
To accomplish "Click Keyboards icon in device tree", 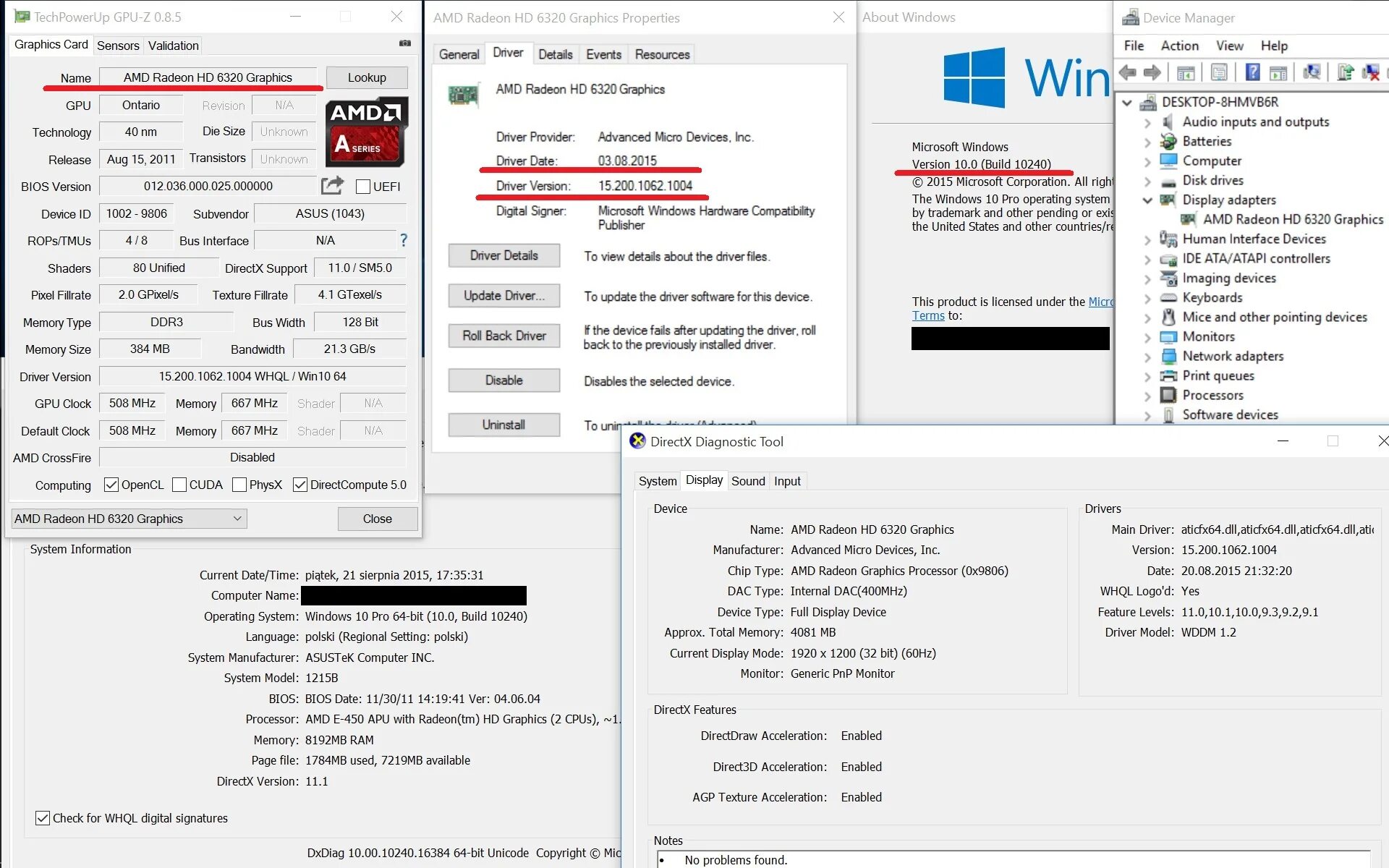I will coord(1168,297).
